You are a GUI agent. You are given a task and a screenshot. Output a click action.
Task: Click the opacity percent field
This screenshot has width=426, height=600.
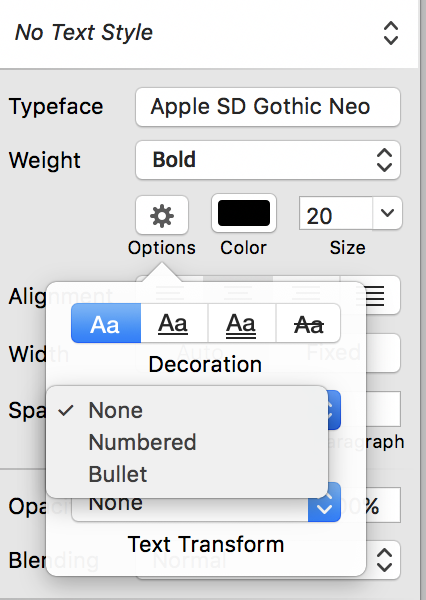pyautogui.click(x=383, y=505)
